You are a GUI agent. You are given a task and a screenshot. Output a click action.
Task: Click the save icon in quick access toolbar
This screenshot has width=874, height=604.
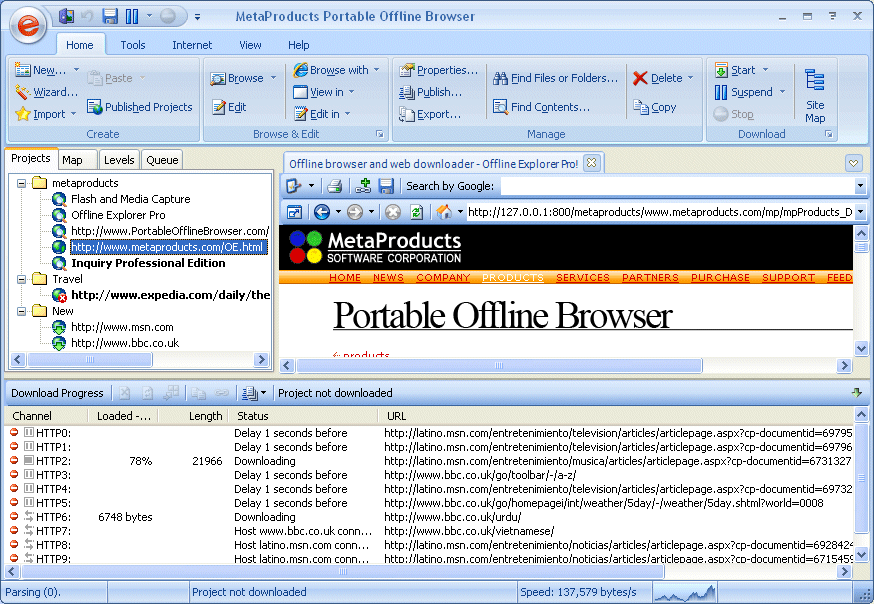point(110,16)
